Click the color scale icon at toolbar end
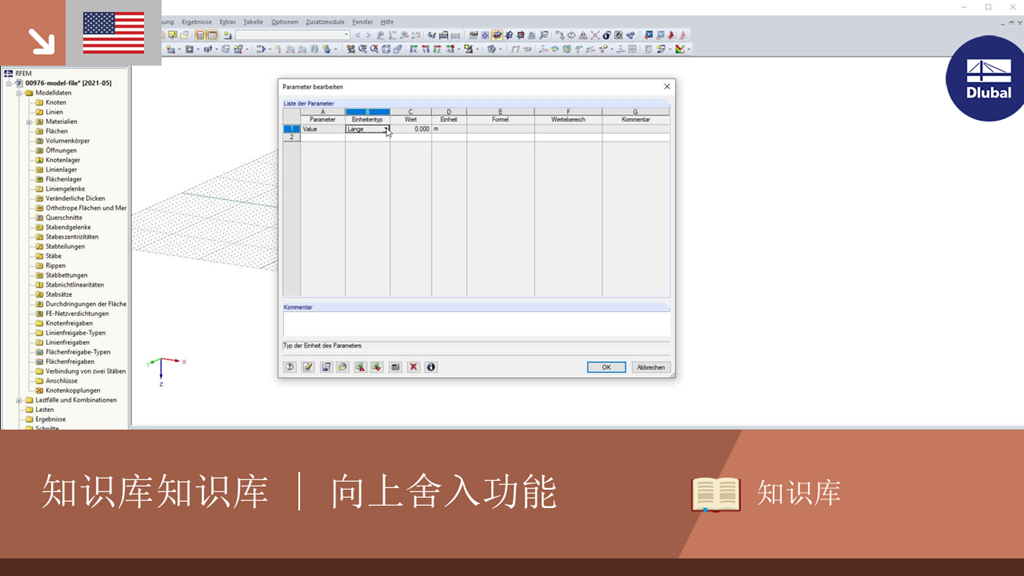The image size is (1024, 576). [x=680, y=49]
